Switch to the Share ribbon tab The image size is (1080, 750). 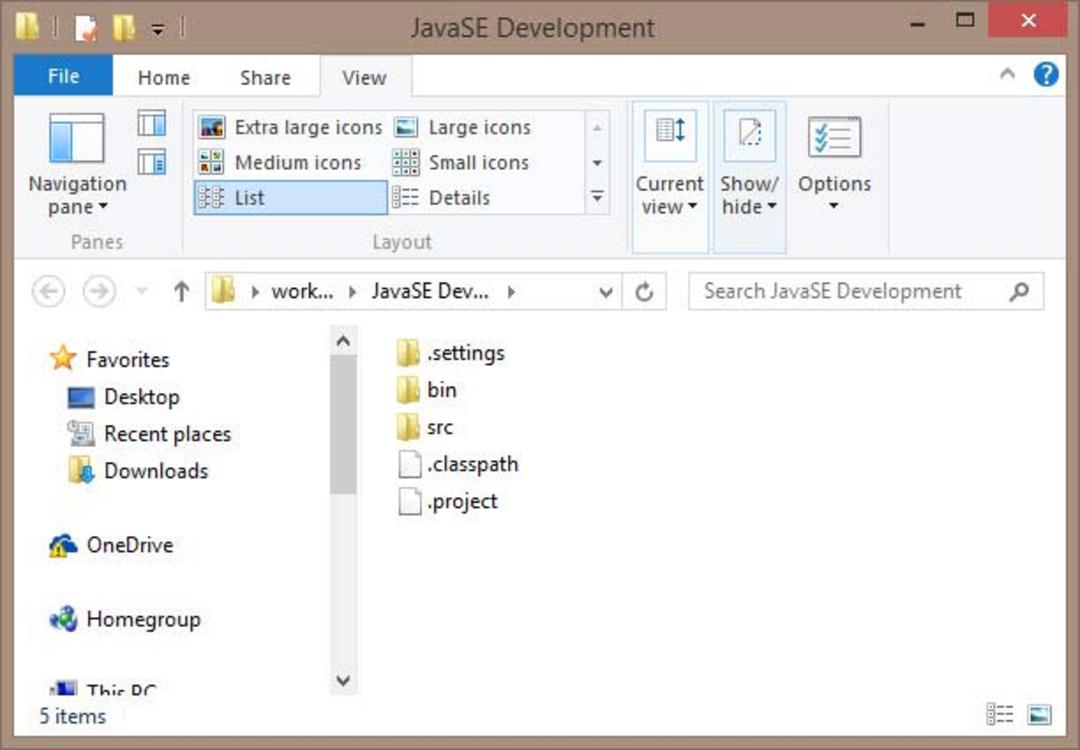pos(265,78)
